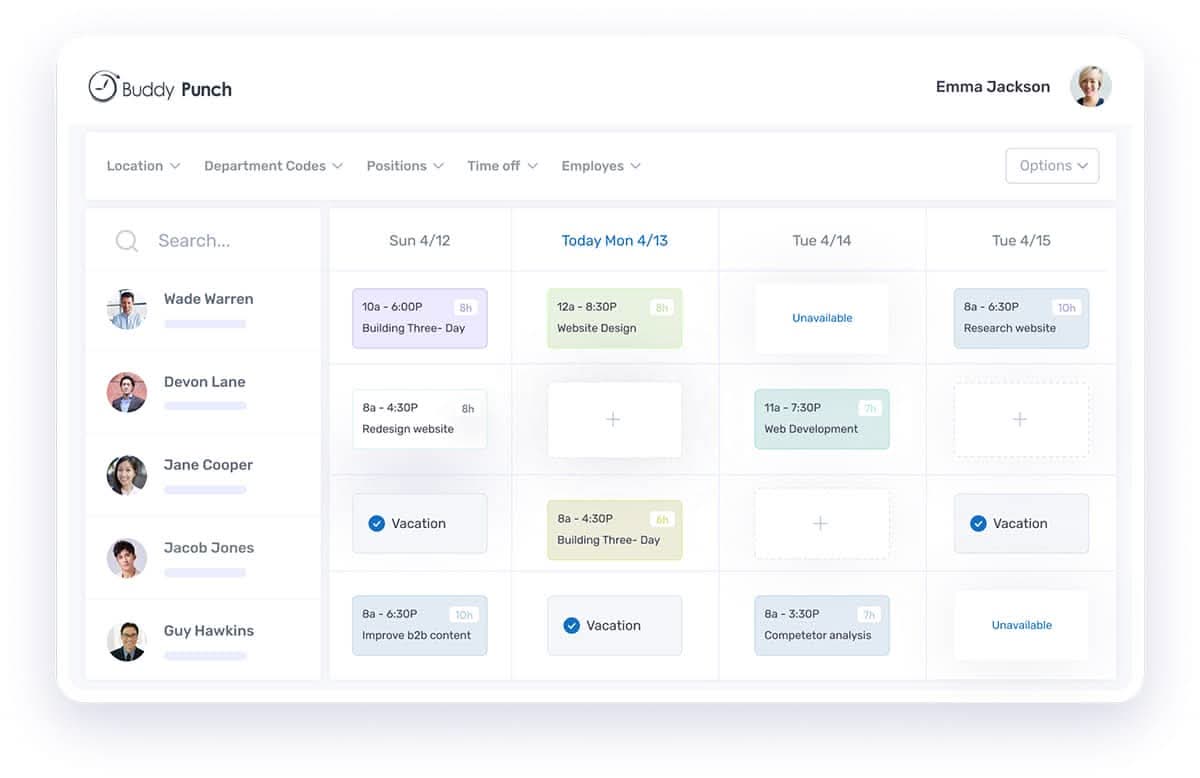Click the Buddy Punch clock logo

(101, 86)
